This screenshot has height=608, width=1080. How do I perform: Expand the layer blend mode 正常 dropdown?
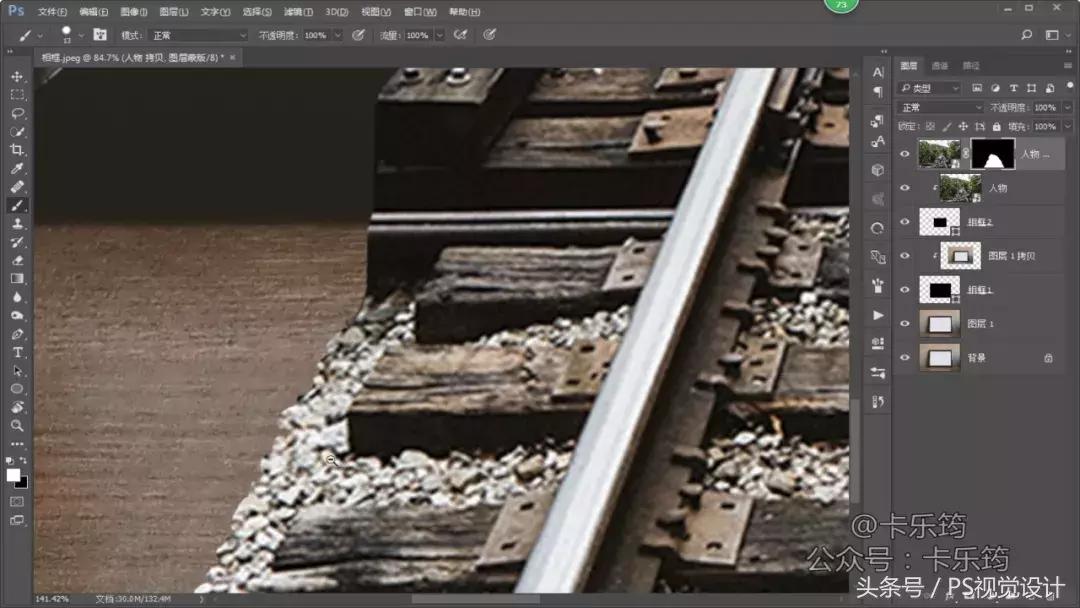[x=941, y=107]
